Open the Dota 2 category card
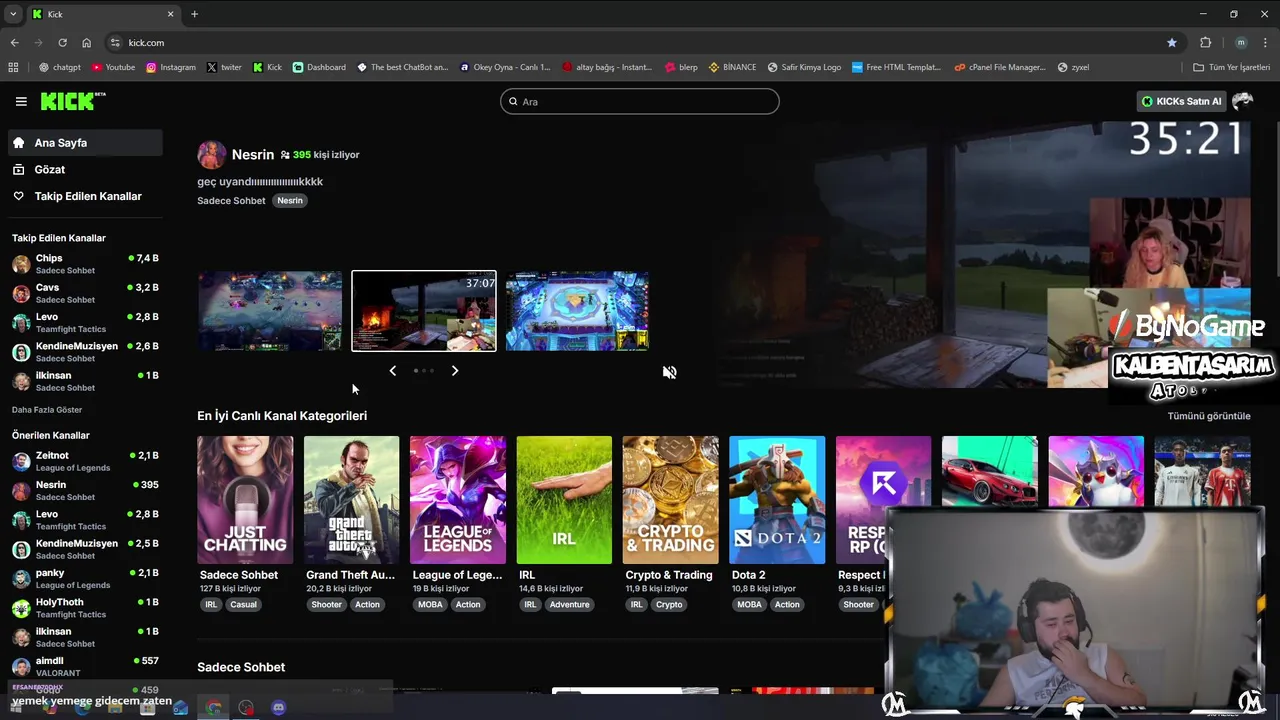1280x720 pixels. [x=777, y=500]
